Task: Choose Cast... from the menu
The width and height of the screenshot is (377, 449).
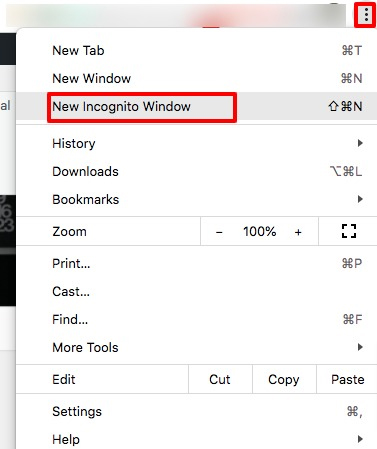Action: [x=197, y=291]
